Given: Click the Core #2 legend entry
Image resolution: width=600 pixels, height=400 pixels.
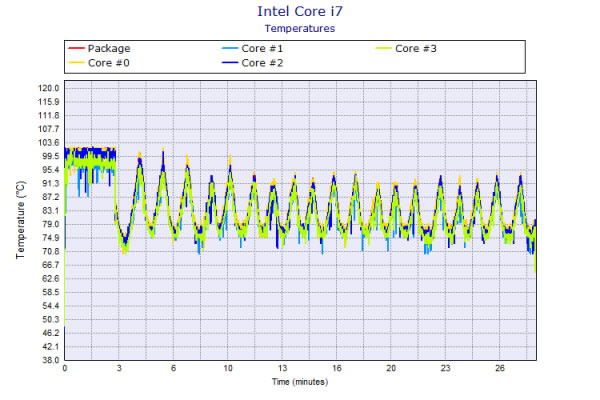Looking at the screenshot, I should click(x=253, y=63).
